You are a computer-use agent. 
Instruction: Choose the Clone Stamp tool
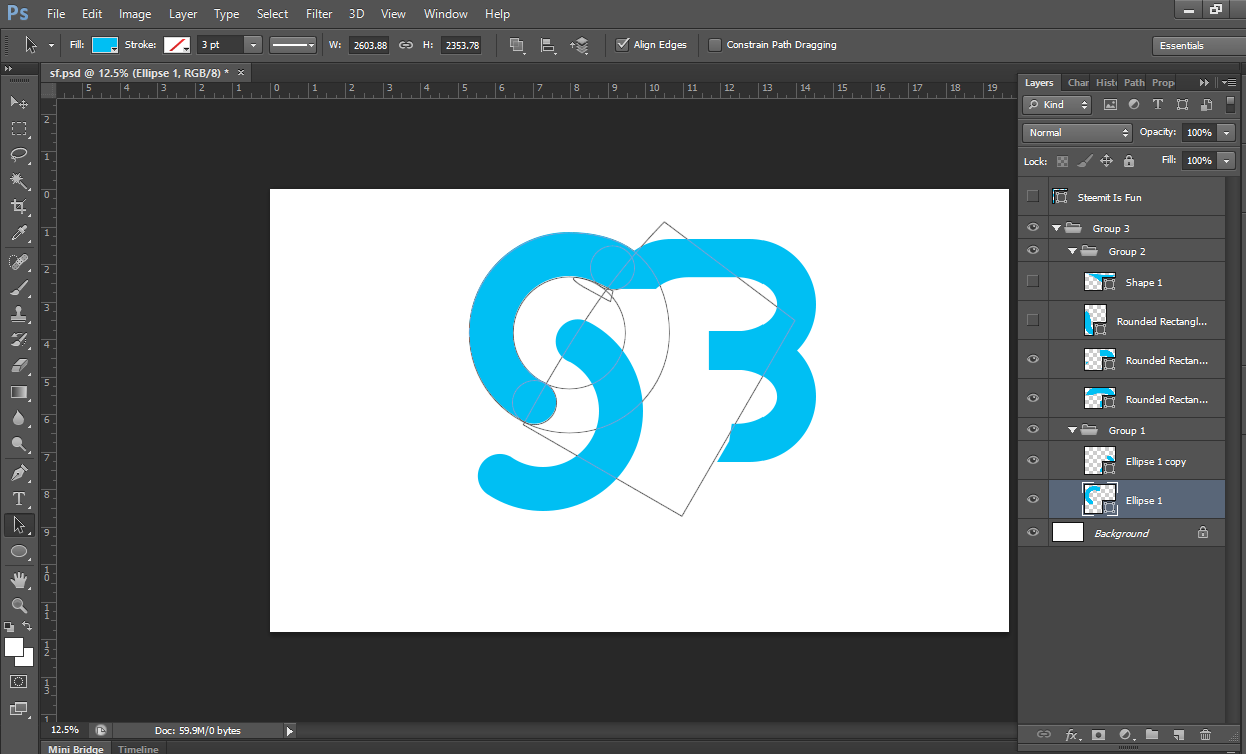pyautogui.click(x=19, y=314)
